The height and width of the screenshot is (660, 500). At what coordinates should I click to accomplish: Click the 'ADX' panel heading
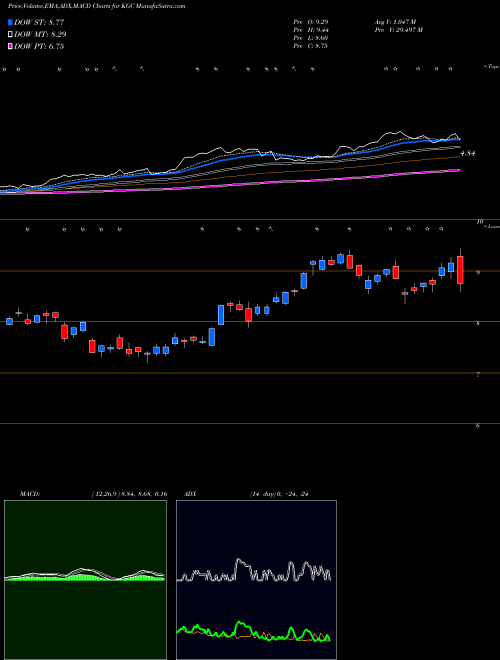click(x=191, y=494)
